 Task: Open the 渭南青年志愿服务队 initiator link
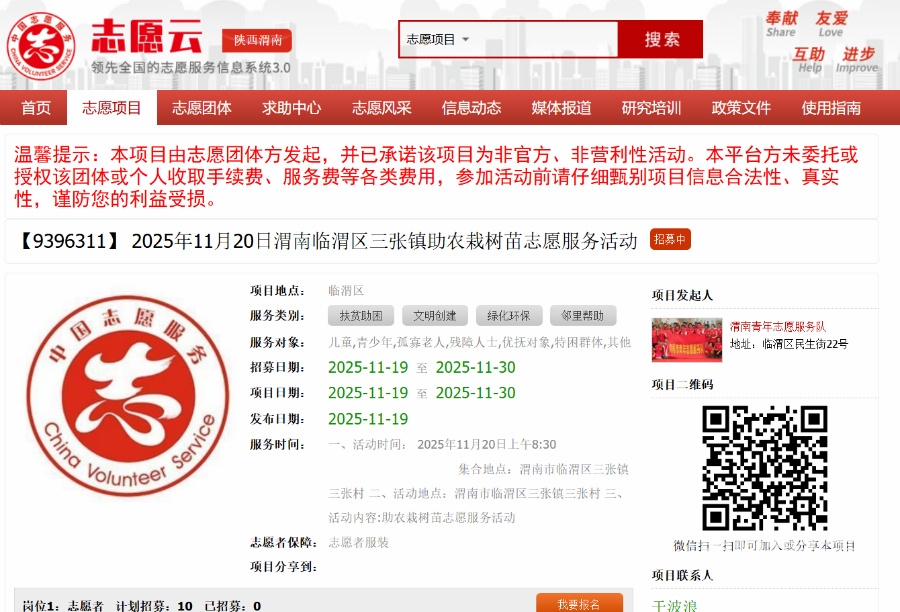[x=777, y=327]
